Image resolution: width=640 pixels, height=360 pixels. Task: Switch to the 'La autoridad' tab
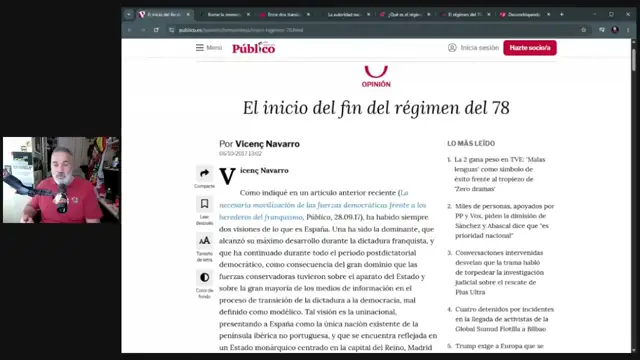coord(344,14)
